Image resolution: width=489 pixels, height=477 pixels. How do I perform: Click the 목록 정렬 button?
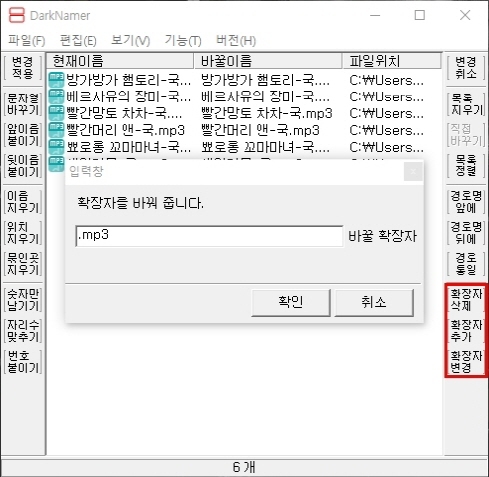click(466, 166)
